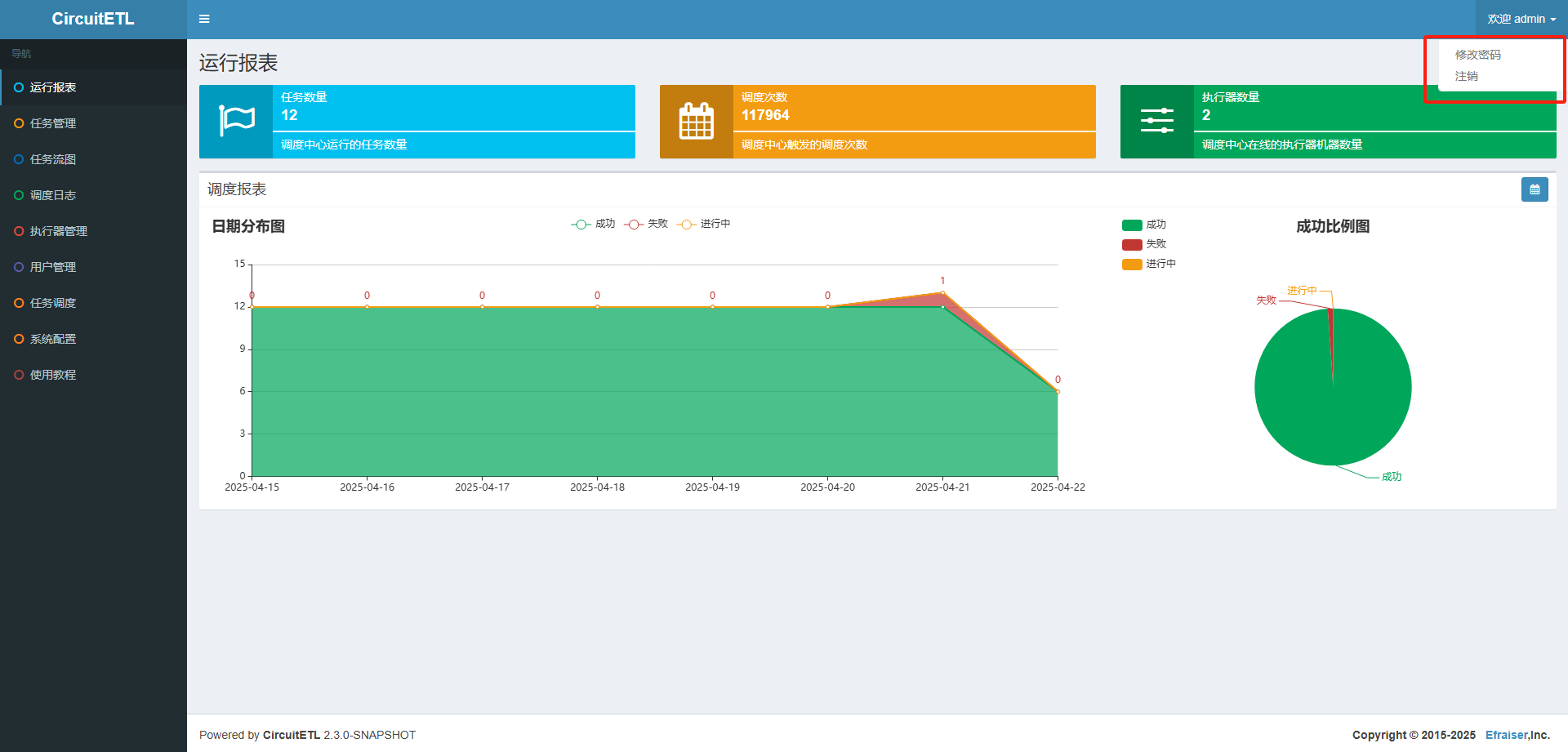
Task: Click circle icon beside 任务管理
Action: click(19, 123)
